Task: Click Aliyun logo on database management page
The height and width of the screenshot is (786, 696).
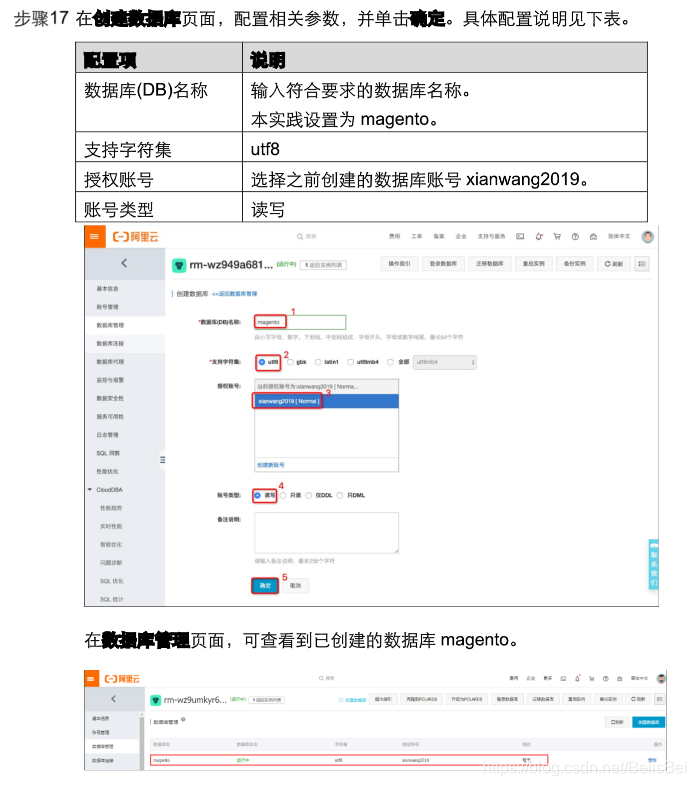Action: point(122,679)
